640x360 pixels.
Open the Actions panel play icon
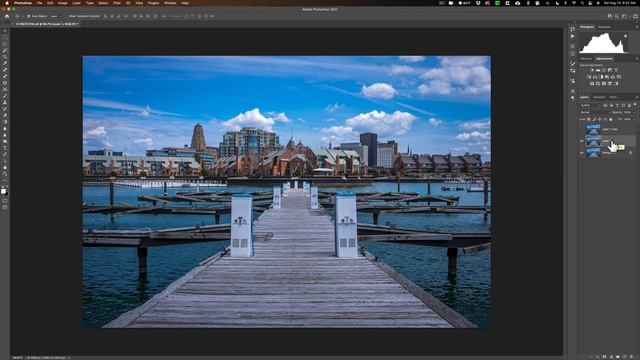point(573,36)
